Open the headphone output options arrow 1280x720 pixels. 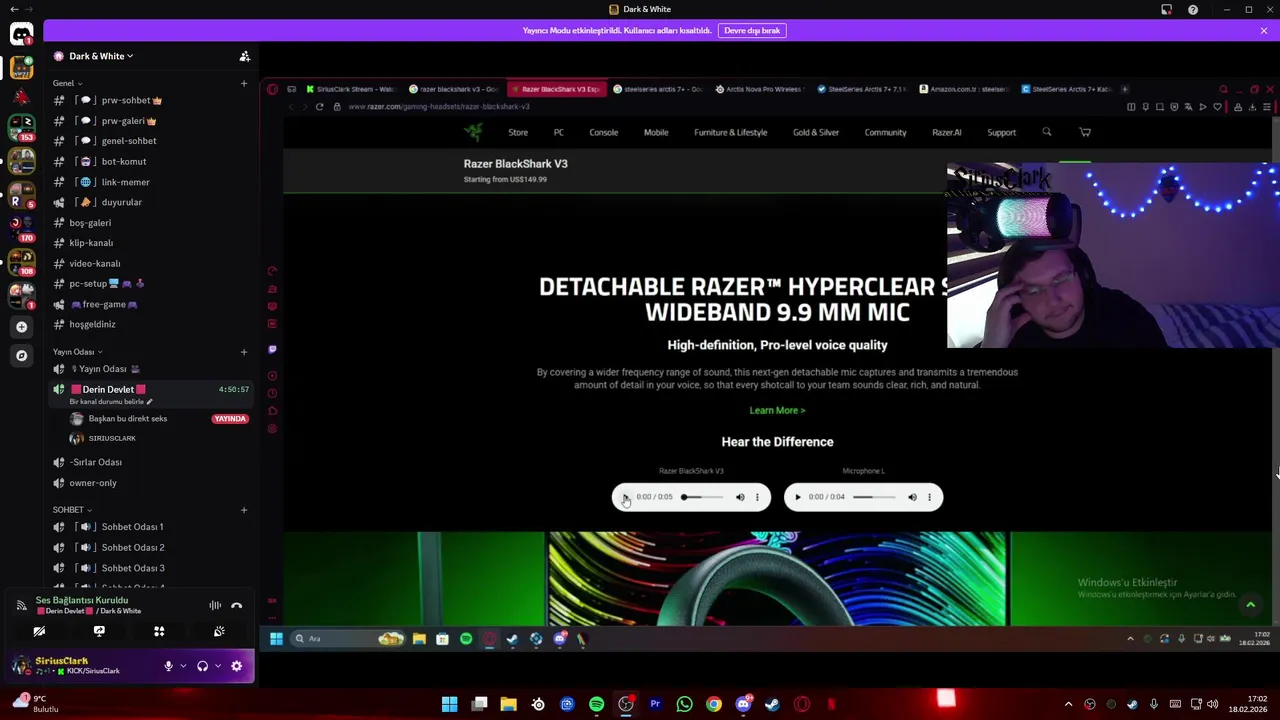[217, 666]
